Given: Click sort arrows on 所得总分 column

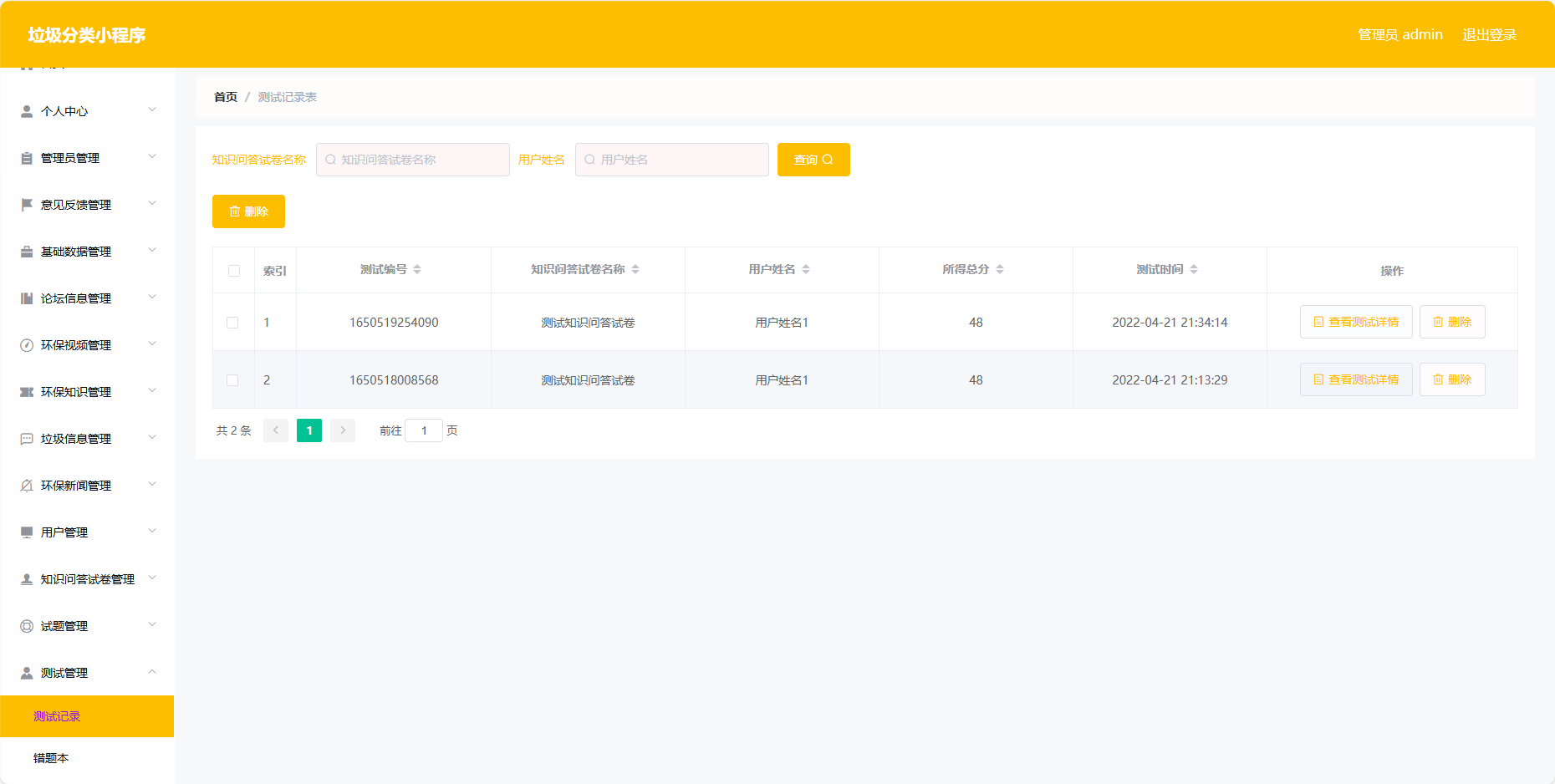Looking at the screenshot, I should 1000,269.
